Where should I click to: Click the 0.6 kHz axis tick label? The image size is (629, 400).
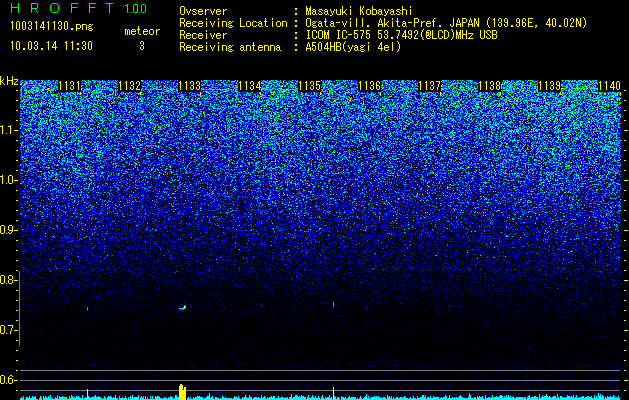(x=8, y=380)
